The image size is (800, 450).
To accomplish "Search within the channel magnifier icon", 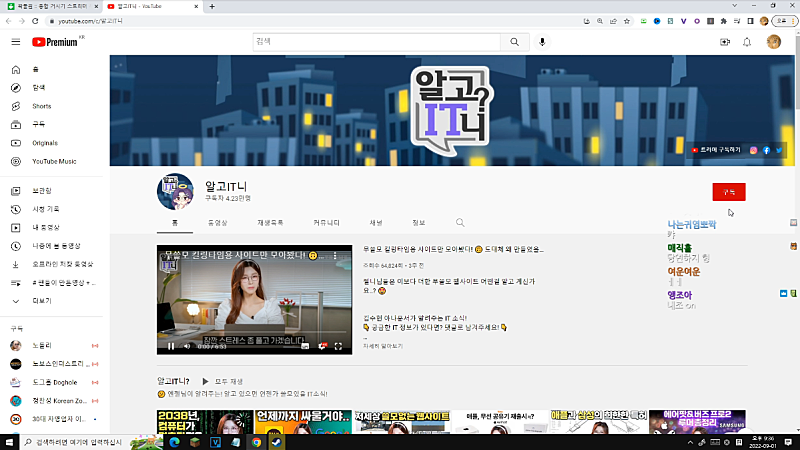I will point(460,223).
